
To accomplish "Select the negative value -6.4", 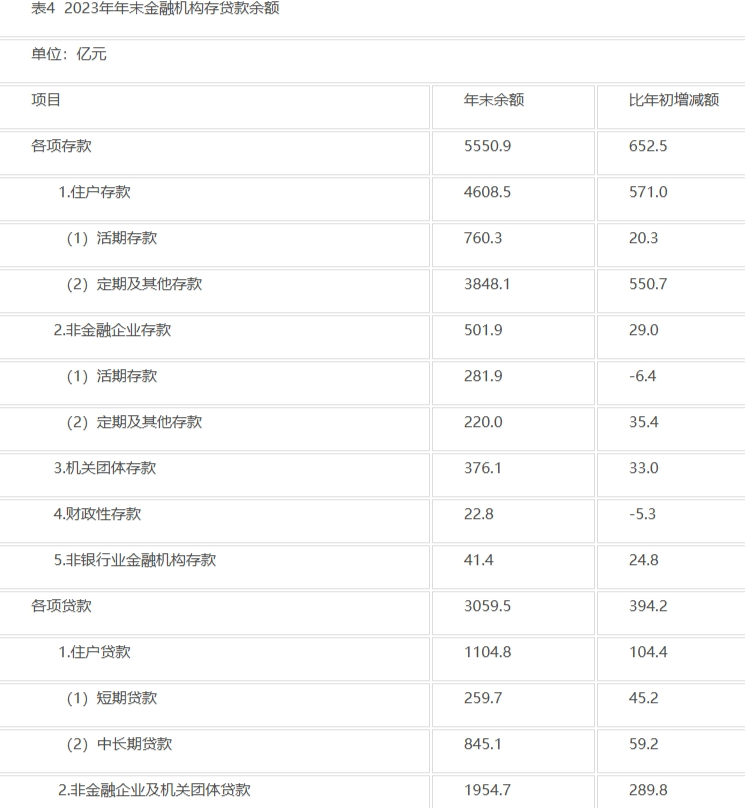I will 642,376.
